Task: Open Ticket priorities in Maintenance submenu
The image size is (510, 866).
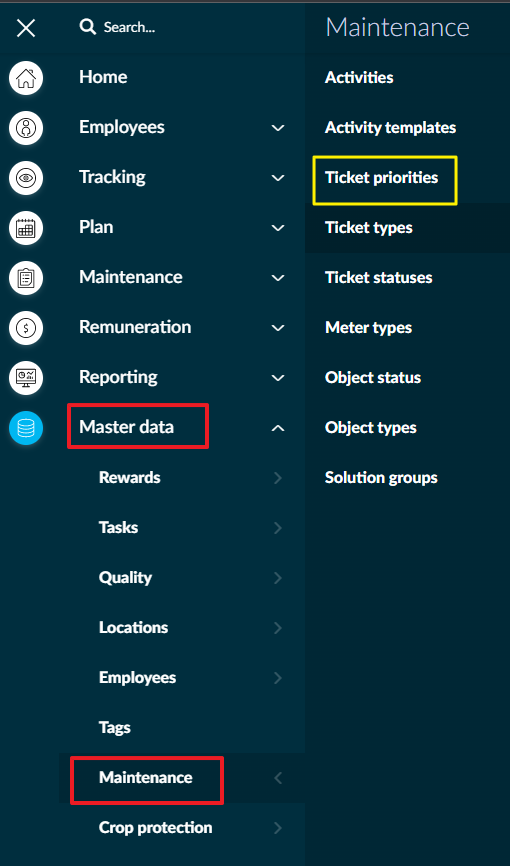Action: (381, 178)
